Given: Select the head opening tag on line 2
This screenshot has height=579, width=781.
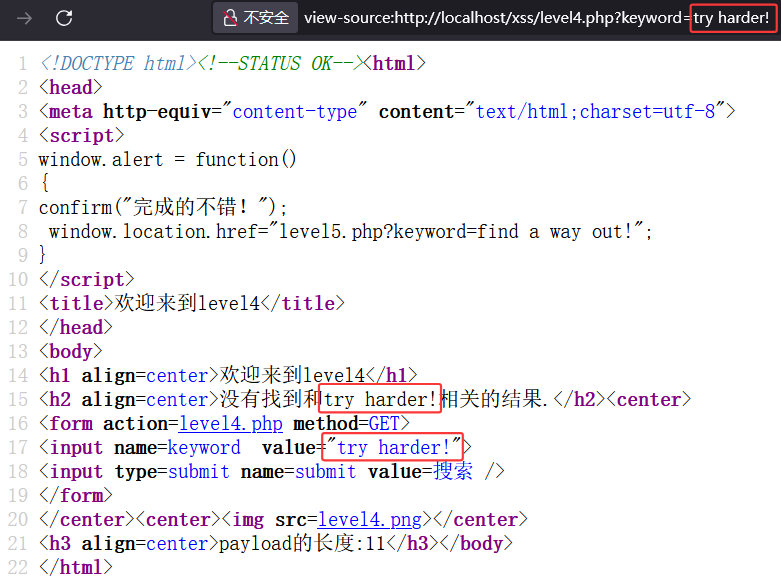Looking at the screenshot, I should [71, 88].
